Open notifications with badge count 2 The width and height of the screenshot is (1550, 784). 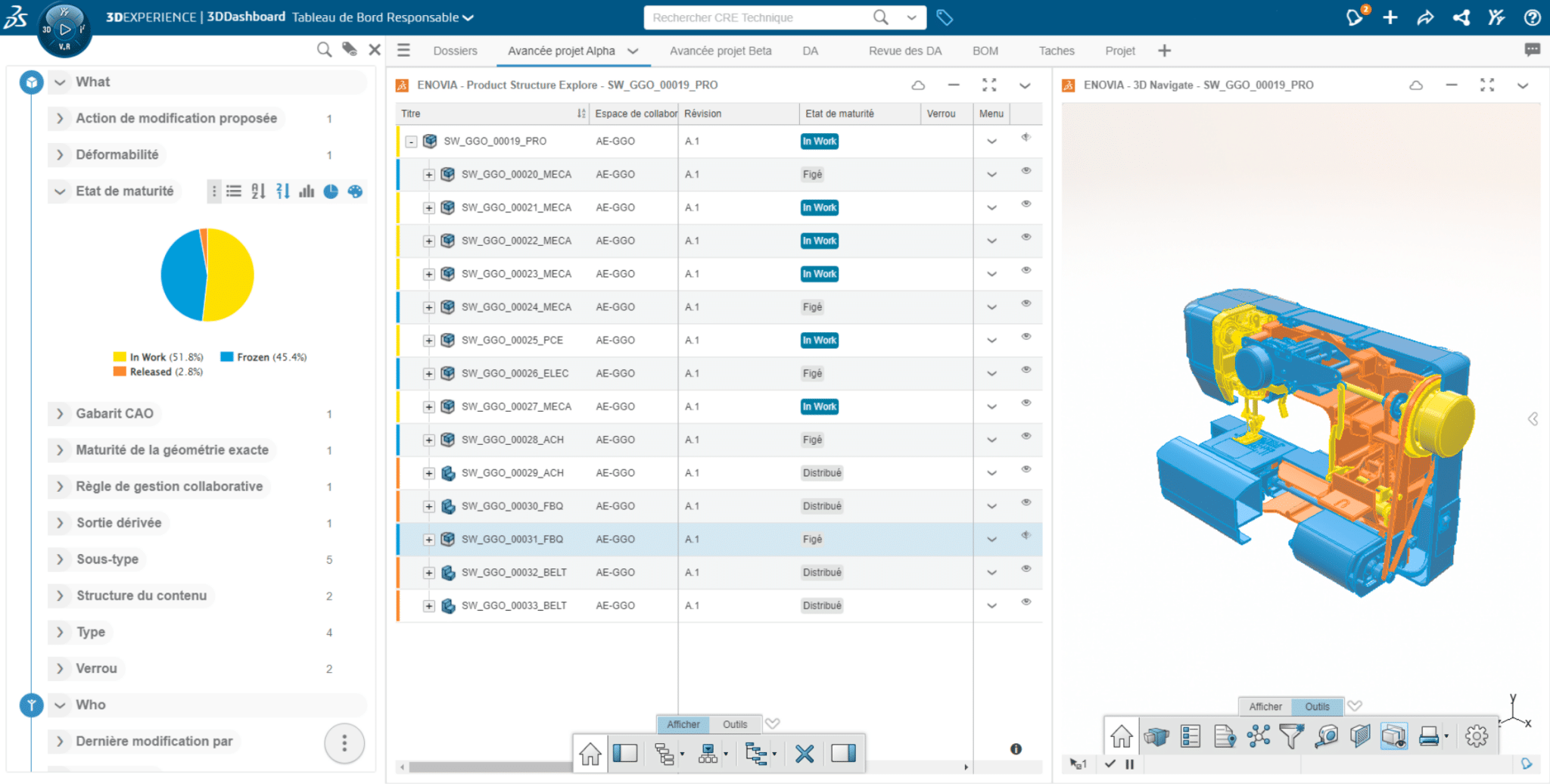1355,17
